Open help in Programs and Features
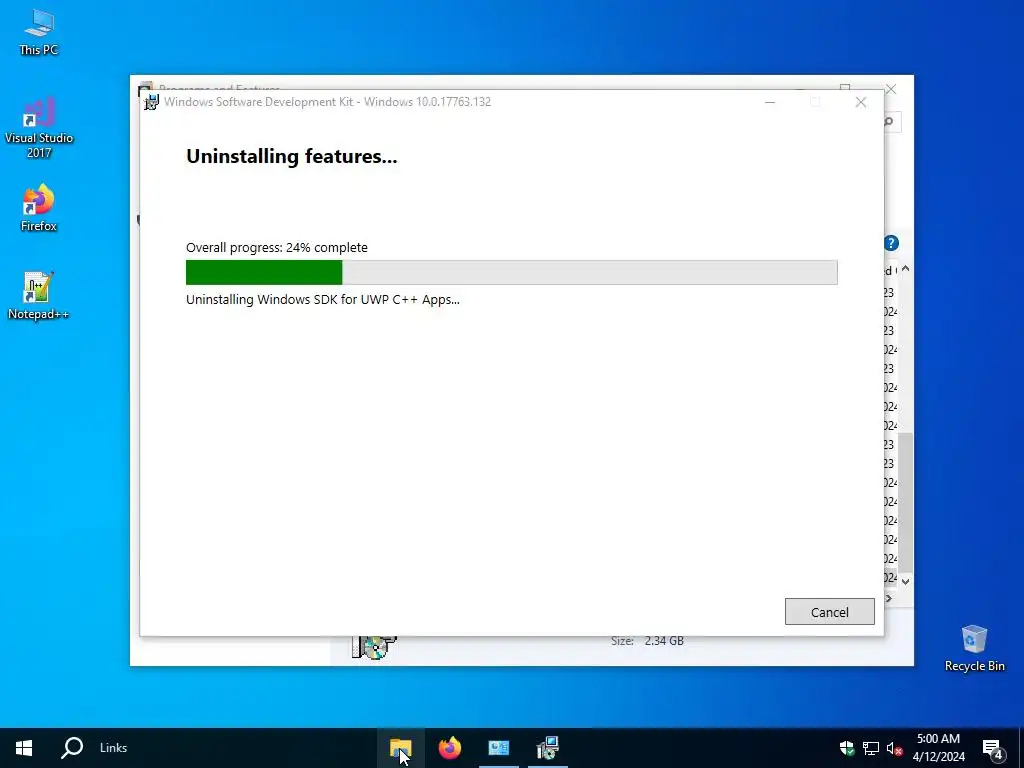The height and width of the screenshot is (768, 1024). [891, 244]
